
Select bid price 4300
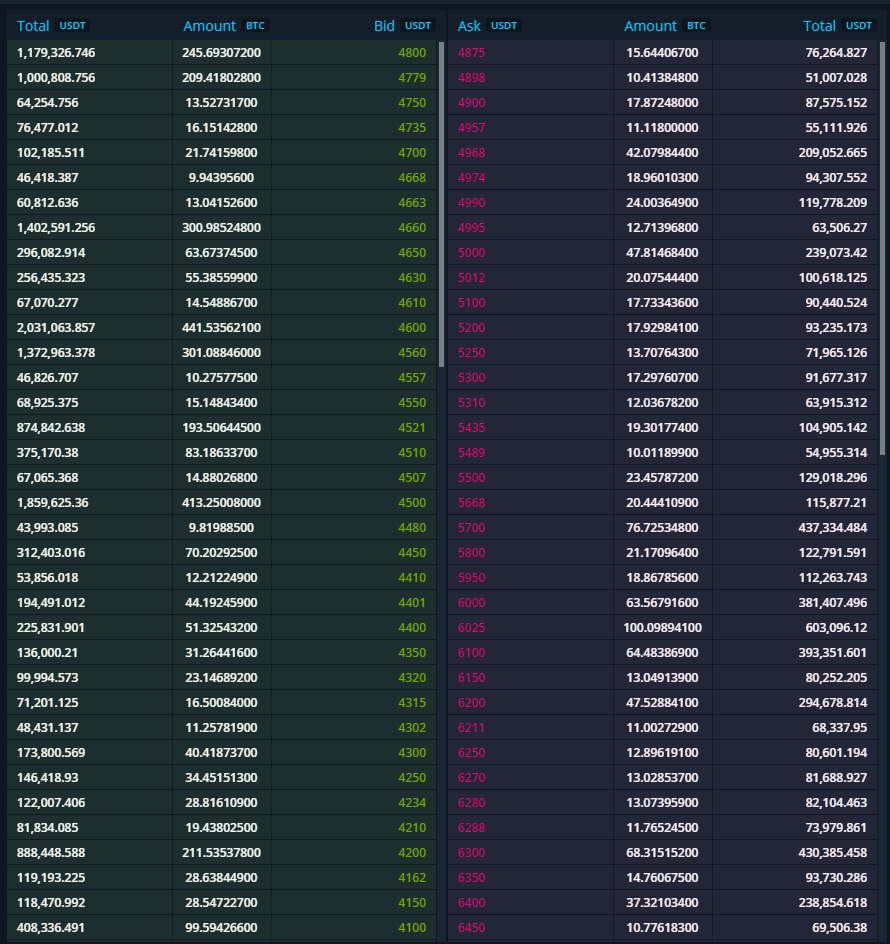coord(412,752)
